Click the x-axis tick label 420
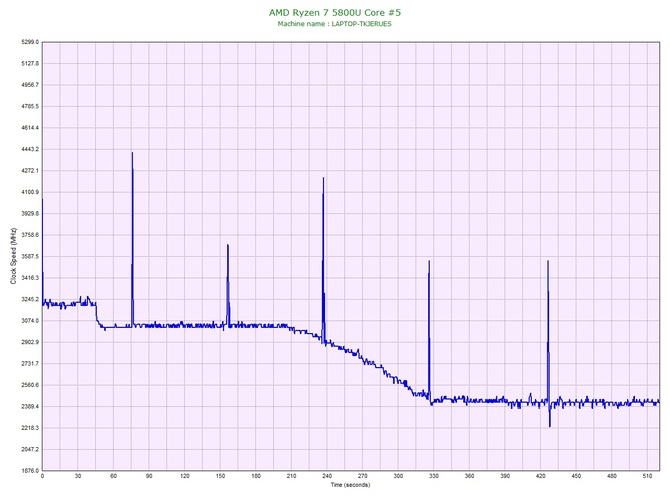This screenshot has width=670, height=502. click(x=541, y=476)
